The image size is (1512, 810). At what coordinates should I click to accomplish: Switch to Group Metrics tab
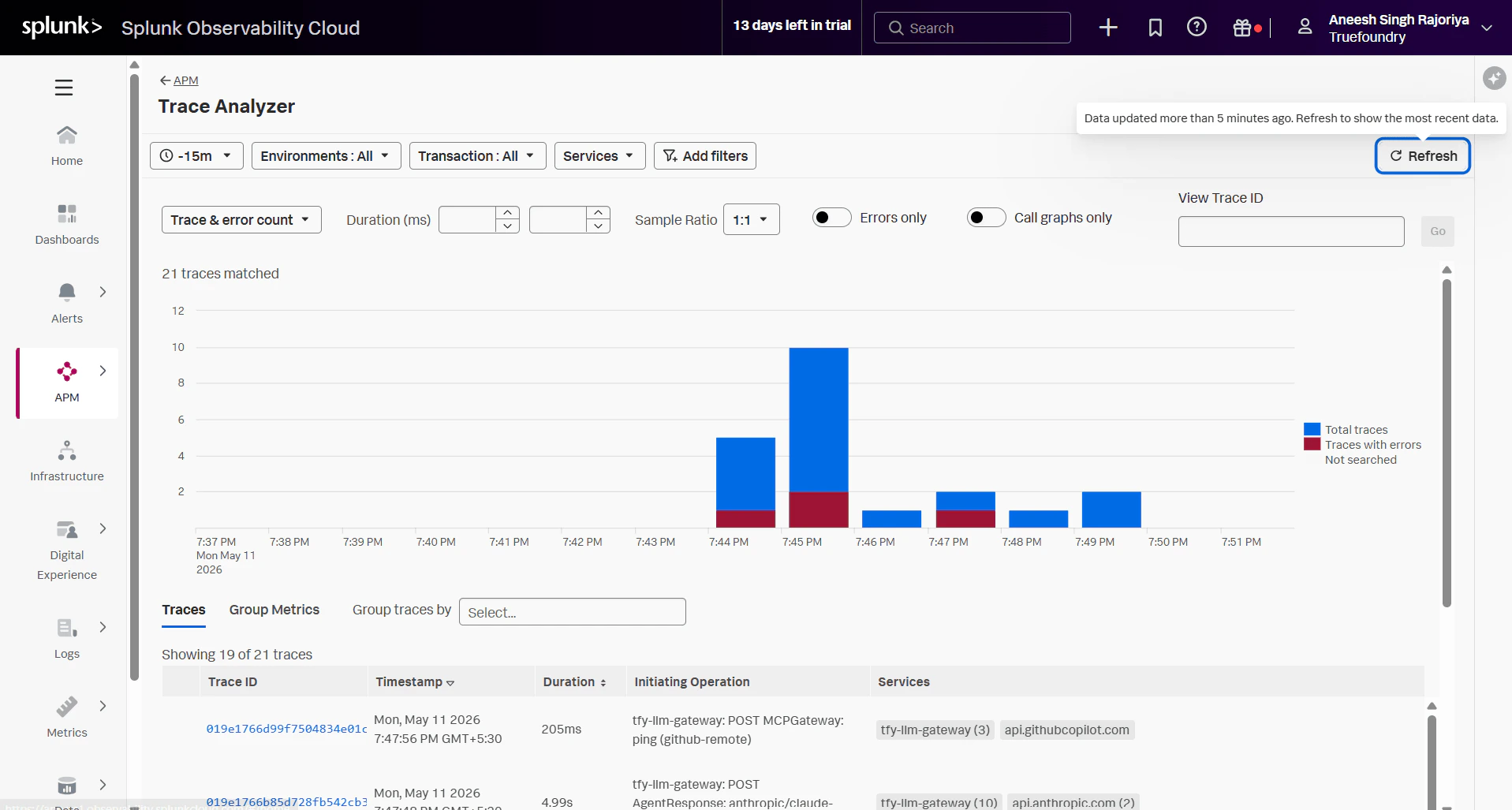[x=274, y=610]
